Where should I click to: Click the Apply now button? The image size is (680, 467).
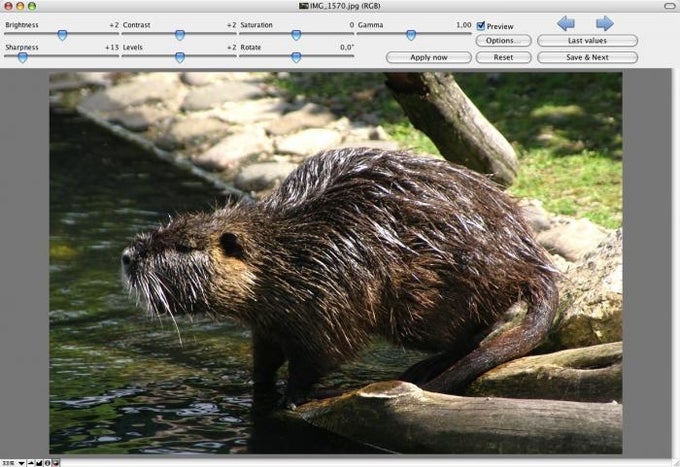coord(428,57)
